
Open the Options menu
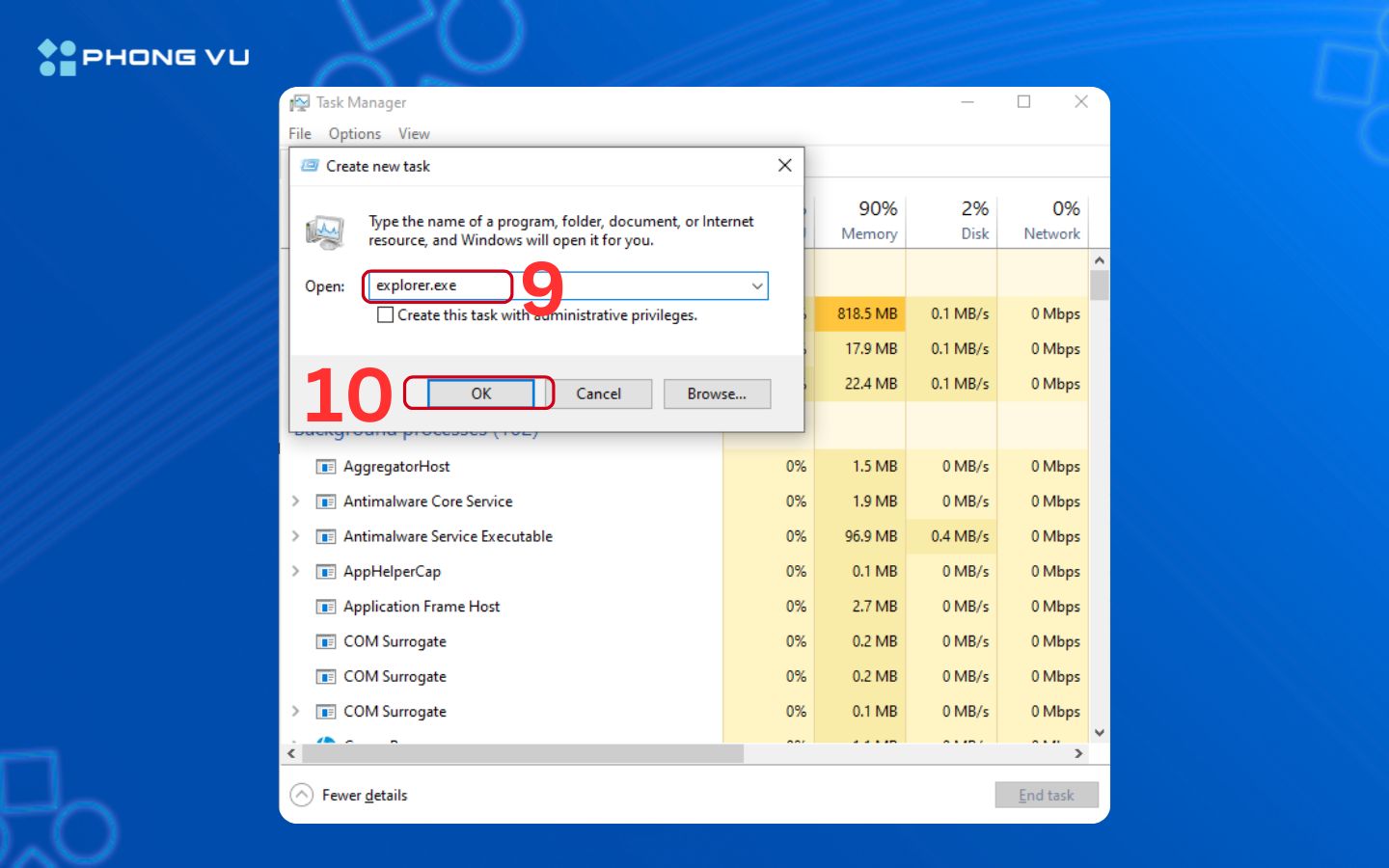point(354,134)
